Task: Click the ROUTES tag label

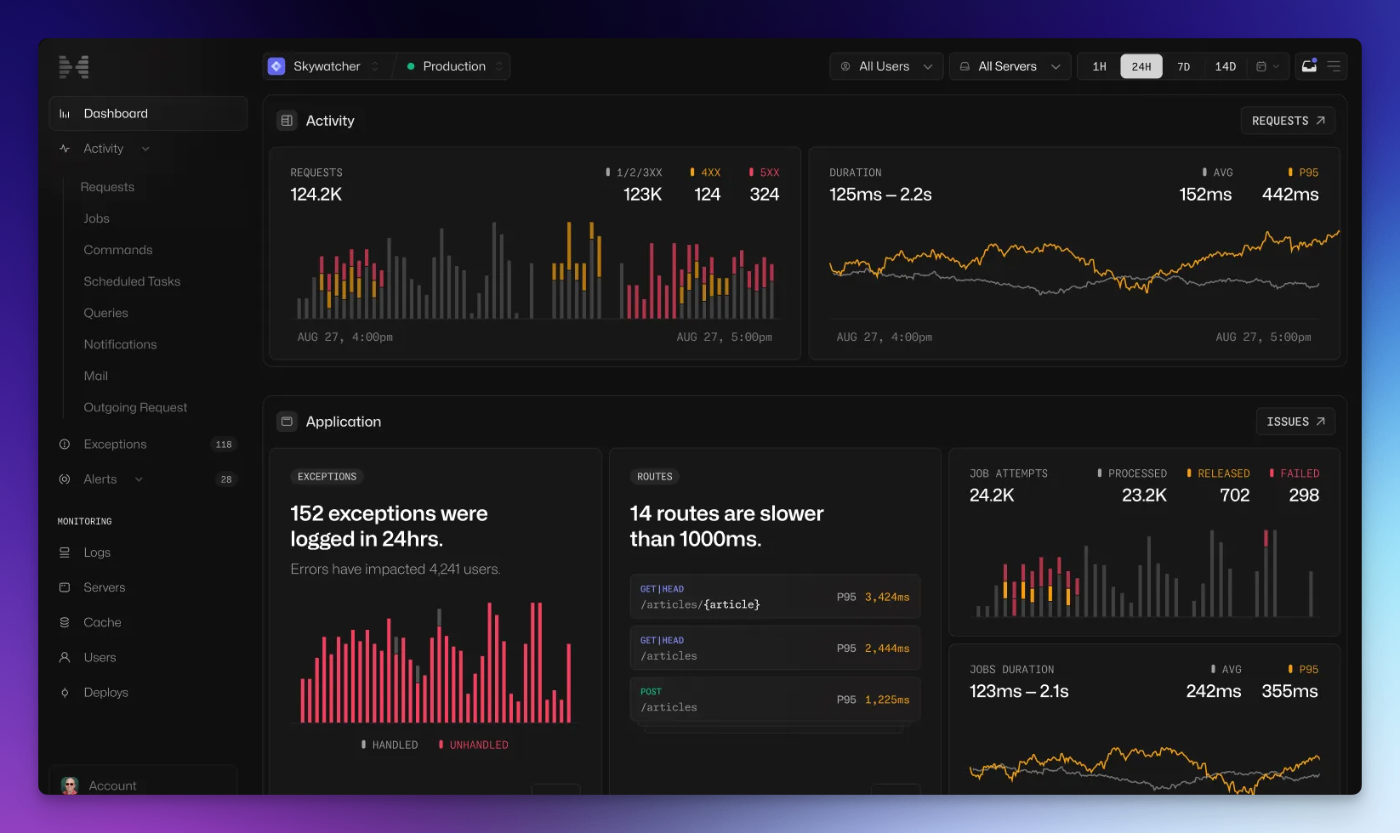Action: [655, 477]
